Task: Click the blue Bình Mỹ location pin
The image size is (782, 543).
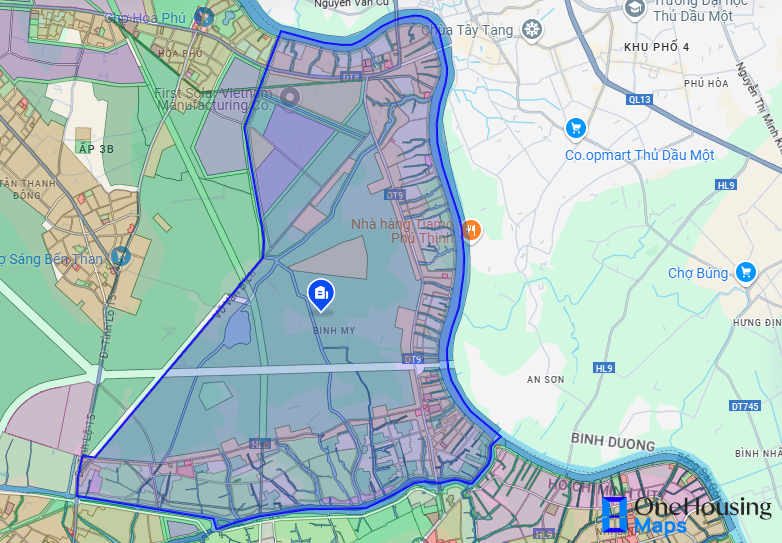Action: (321, 294)
